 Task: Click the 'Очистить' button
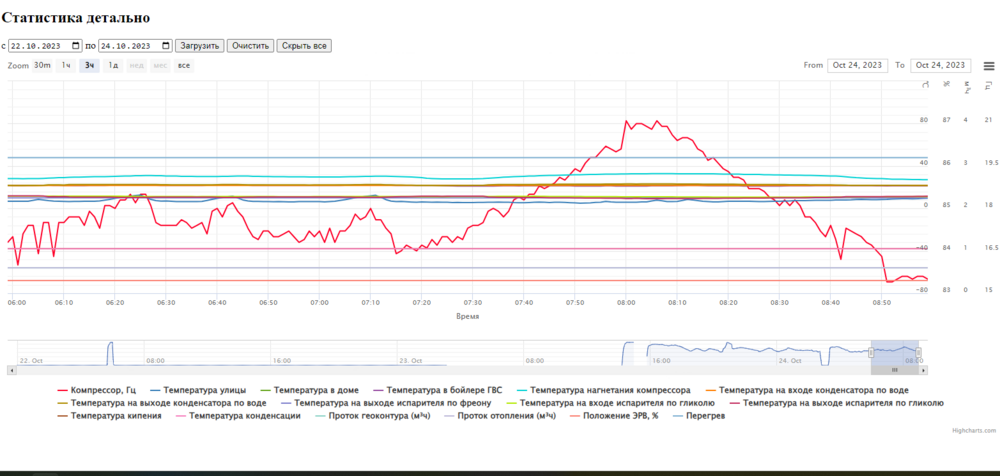250,46
